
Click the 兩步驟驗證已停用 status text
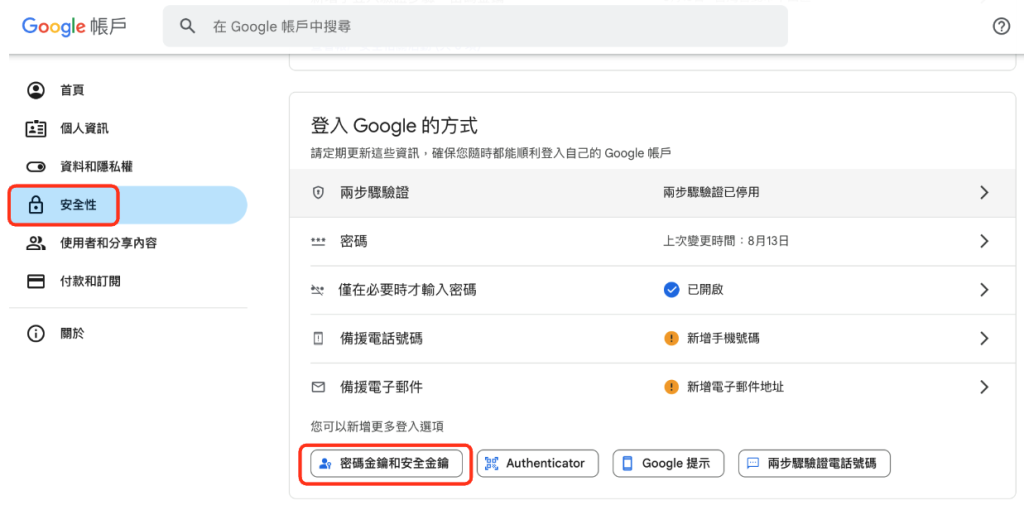[x=711, y=193]
